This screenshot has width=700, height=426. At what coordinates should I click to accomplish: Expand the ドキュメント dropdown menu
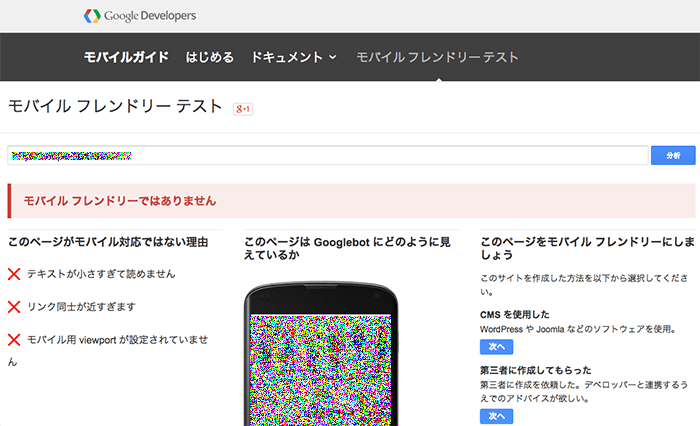click(293, 57)
